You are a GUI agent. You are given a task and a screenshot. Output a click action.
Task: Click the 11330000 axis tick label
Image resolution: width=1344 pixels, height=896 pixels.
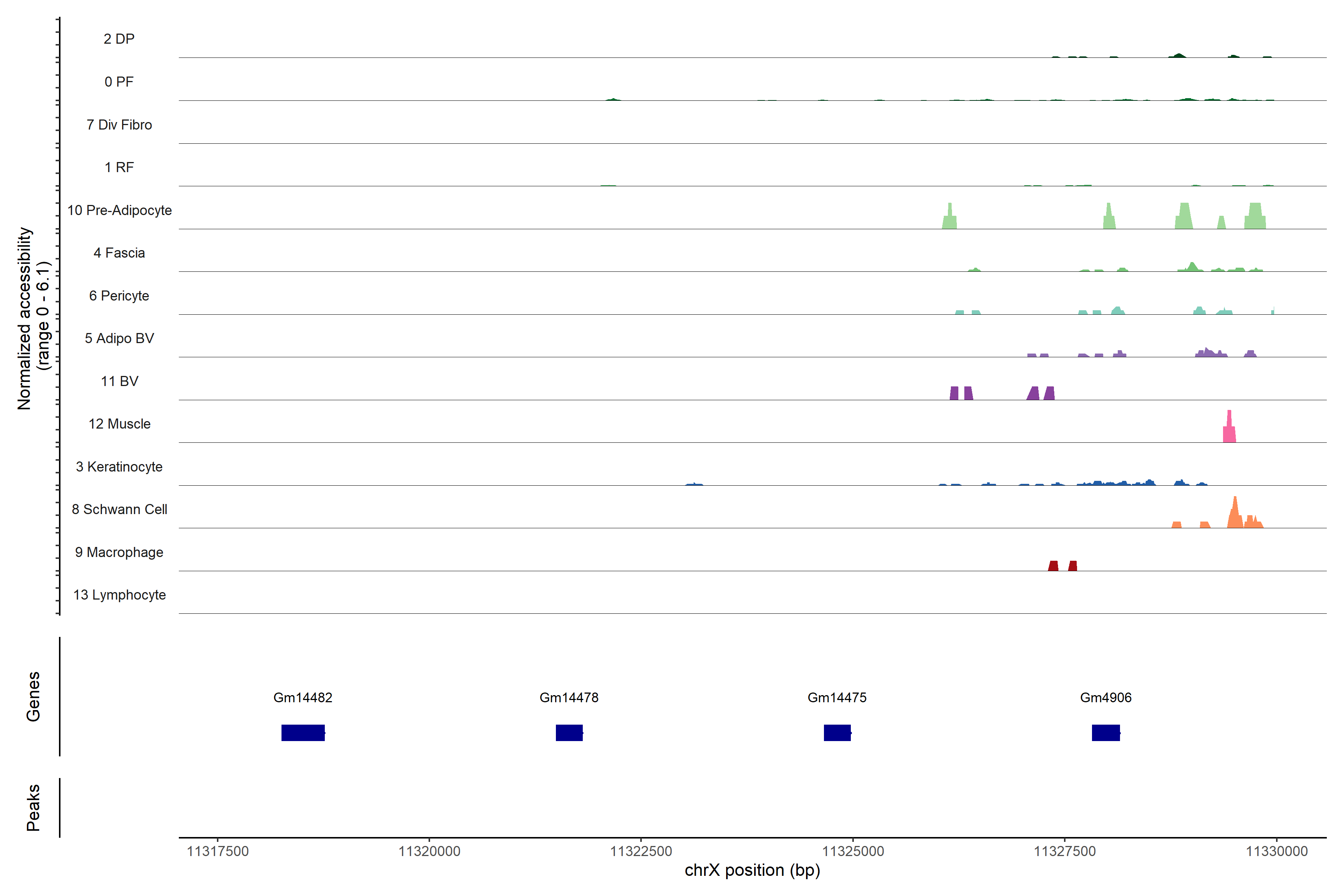pos(1276,852)
